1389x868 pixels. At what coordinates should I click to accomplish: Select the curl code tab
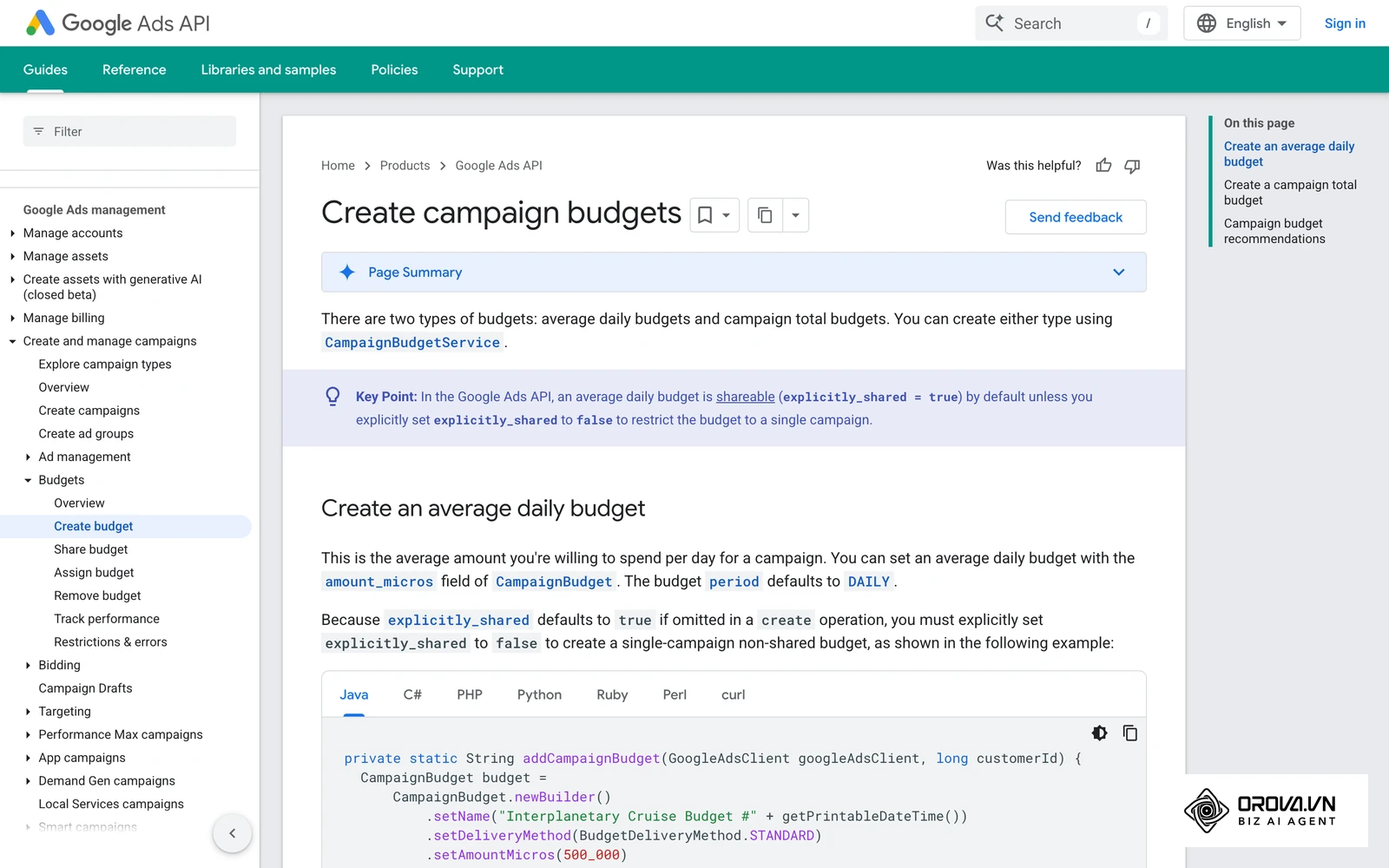(733, 694)
